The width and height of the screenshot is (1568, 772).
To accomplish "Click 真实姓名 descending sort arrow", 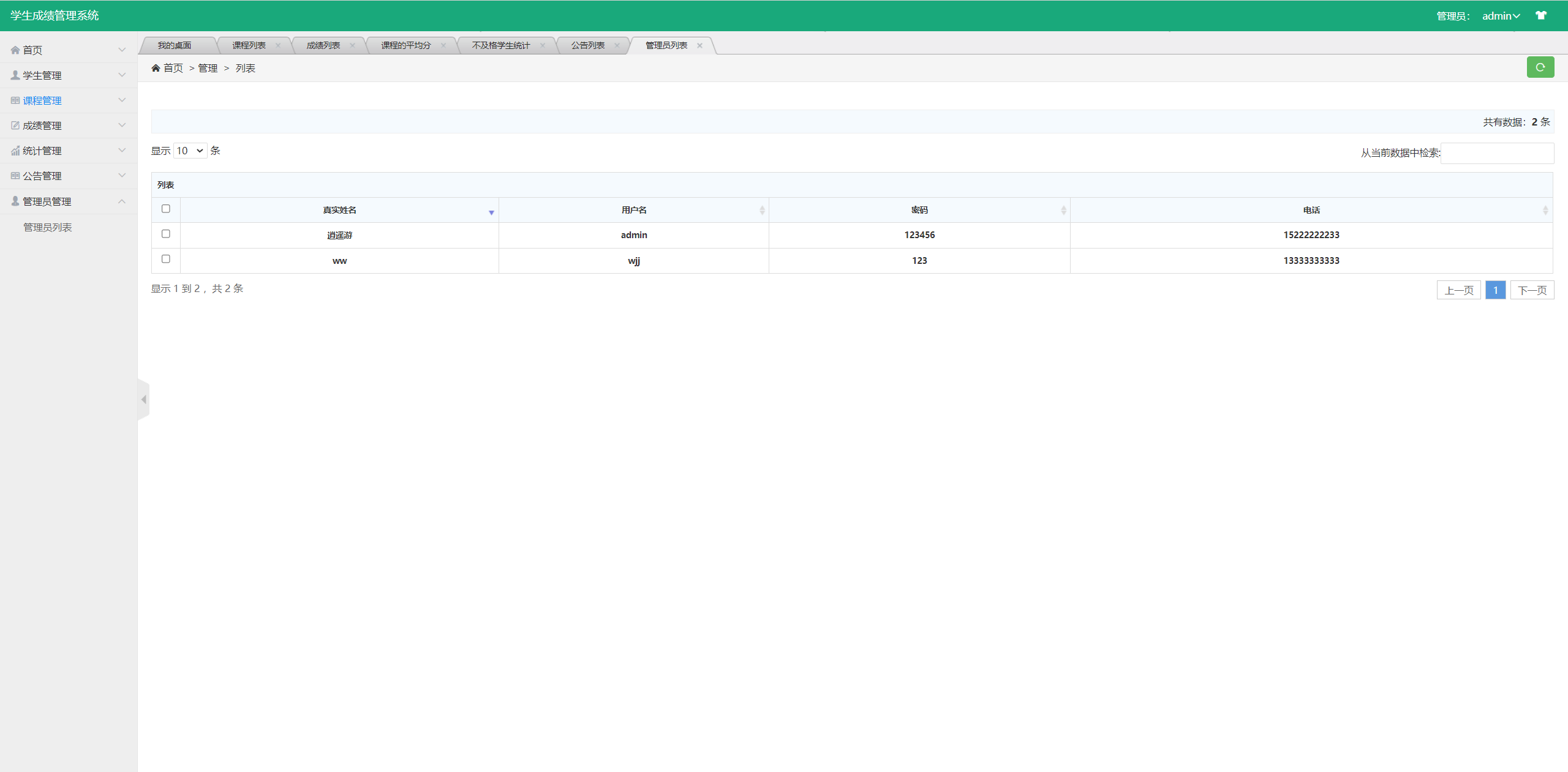I will click(x=491, y=212).
